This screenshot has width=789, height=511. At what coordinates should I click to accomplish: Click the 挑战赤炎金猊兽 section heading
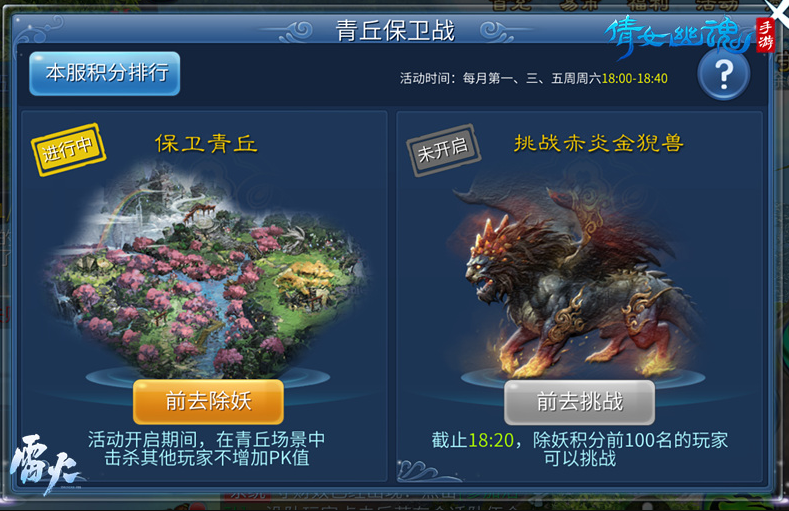(x=599, y=143)
